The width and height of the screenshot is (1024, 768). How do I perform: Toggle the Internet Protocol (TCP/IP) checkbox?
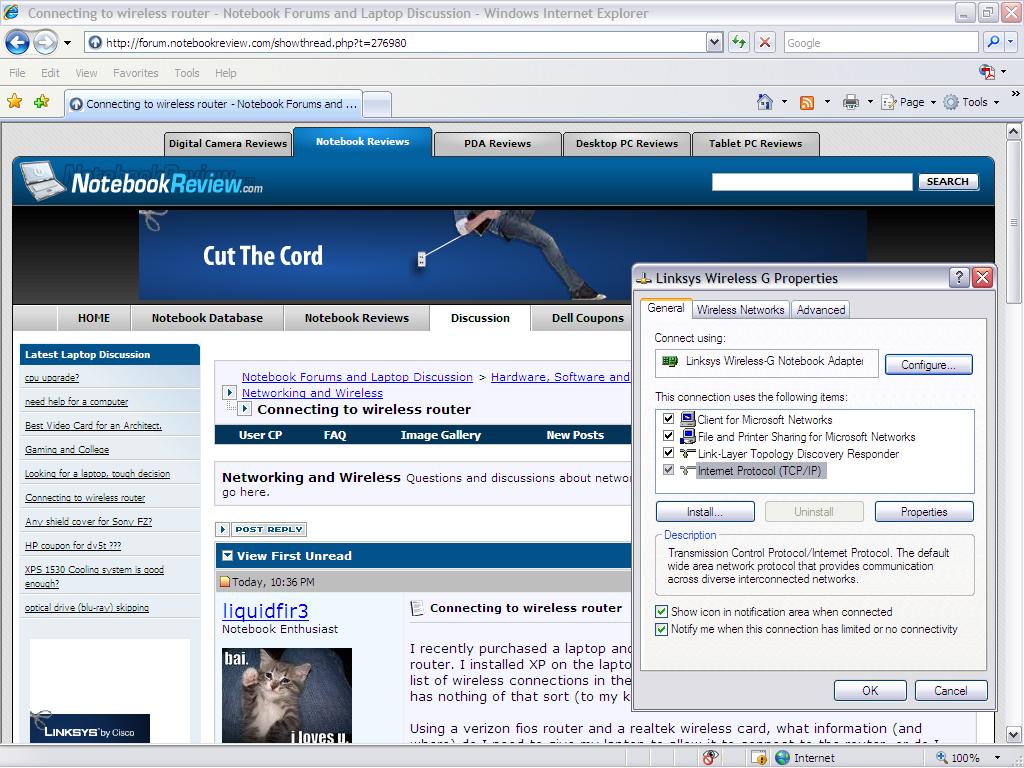click(668, 470)
